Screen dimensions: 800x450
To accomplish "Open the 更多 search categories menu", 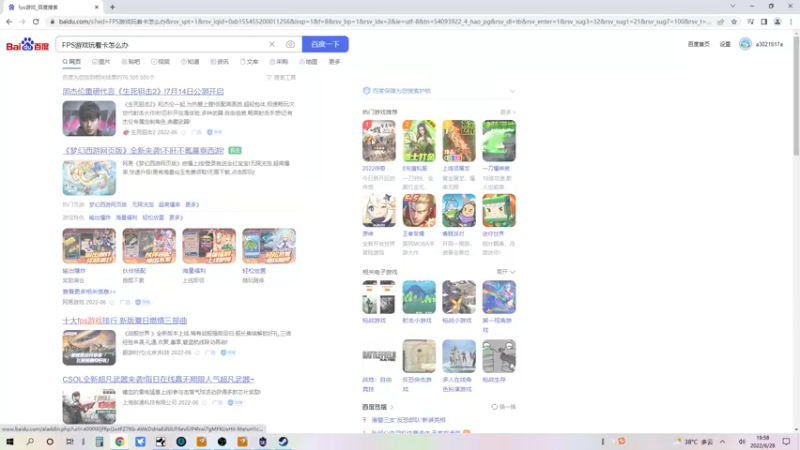I will pos(335,62).
